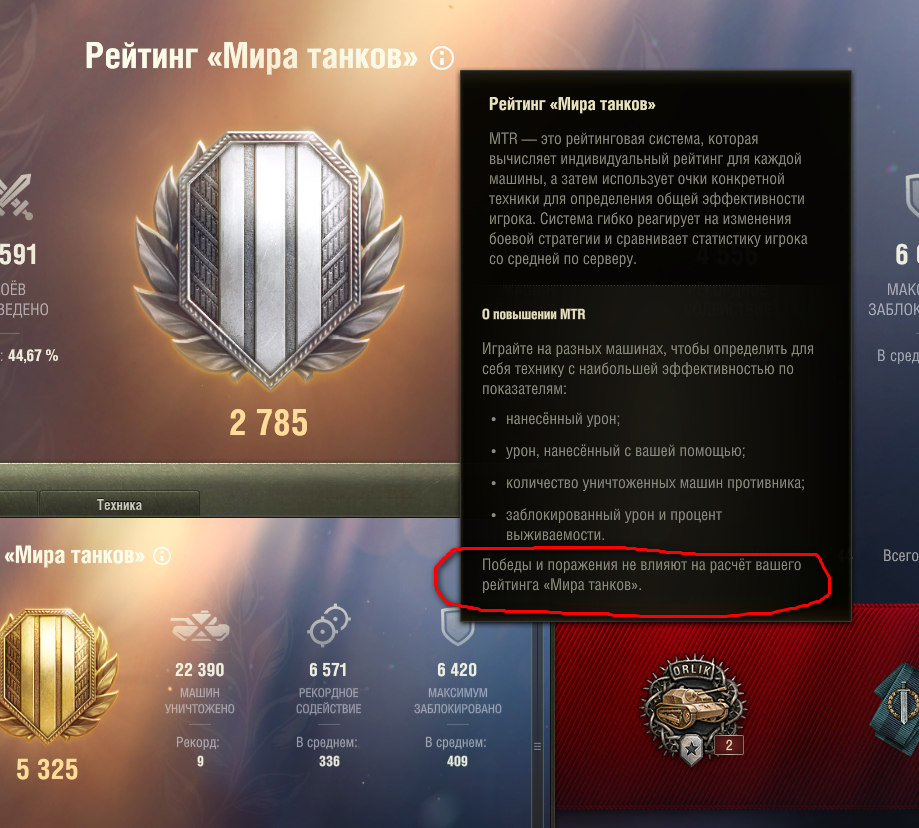919x828 pixels.
Task: Click the partially hidden tab left of Техника
Action: coord(19,505)
